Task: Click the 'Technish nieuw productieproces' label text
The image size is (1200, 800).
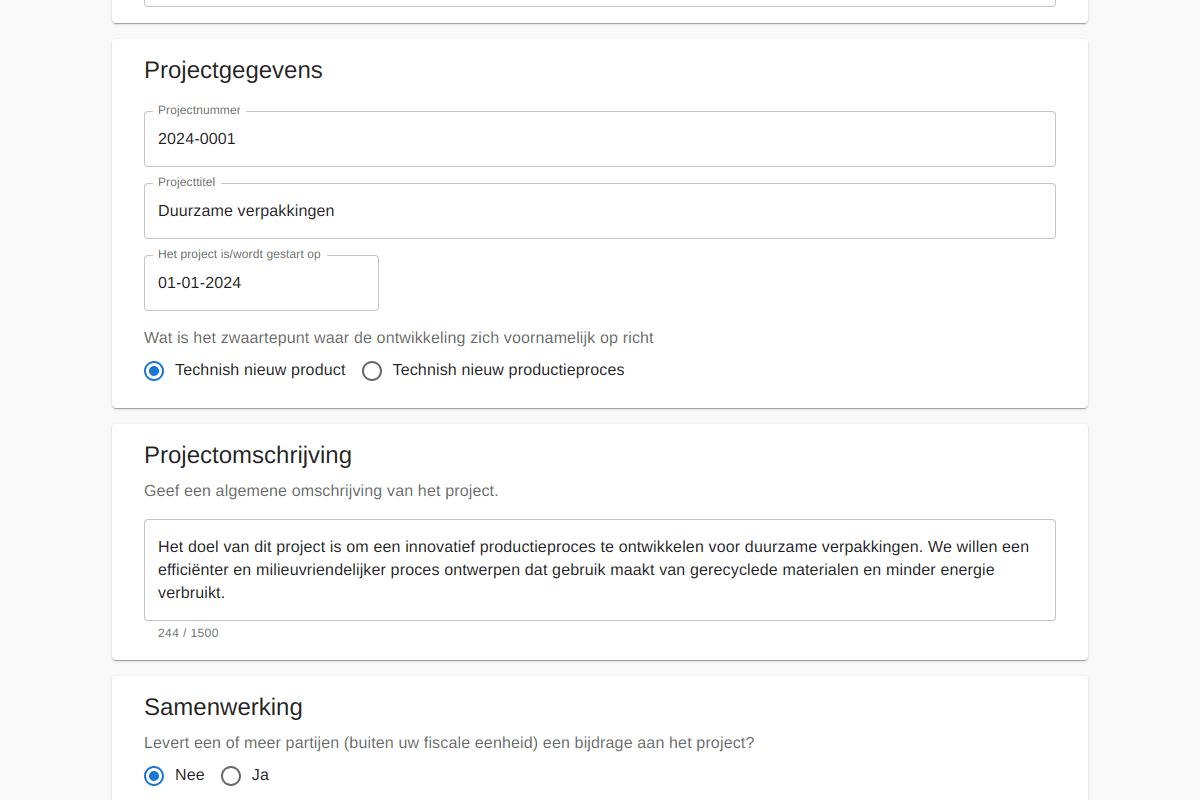Action: coord(508,370)
